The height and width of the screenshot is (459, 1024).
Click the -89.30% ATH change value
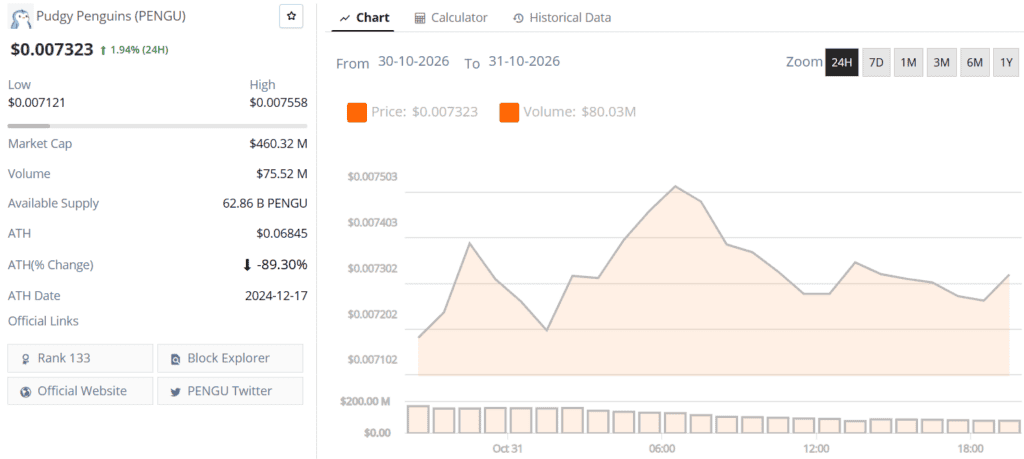coord(281,264)
